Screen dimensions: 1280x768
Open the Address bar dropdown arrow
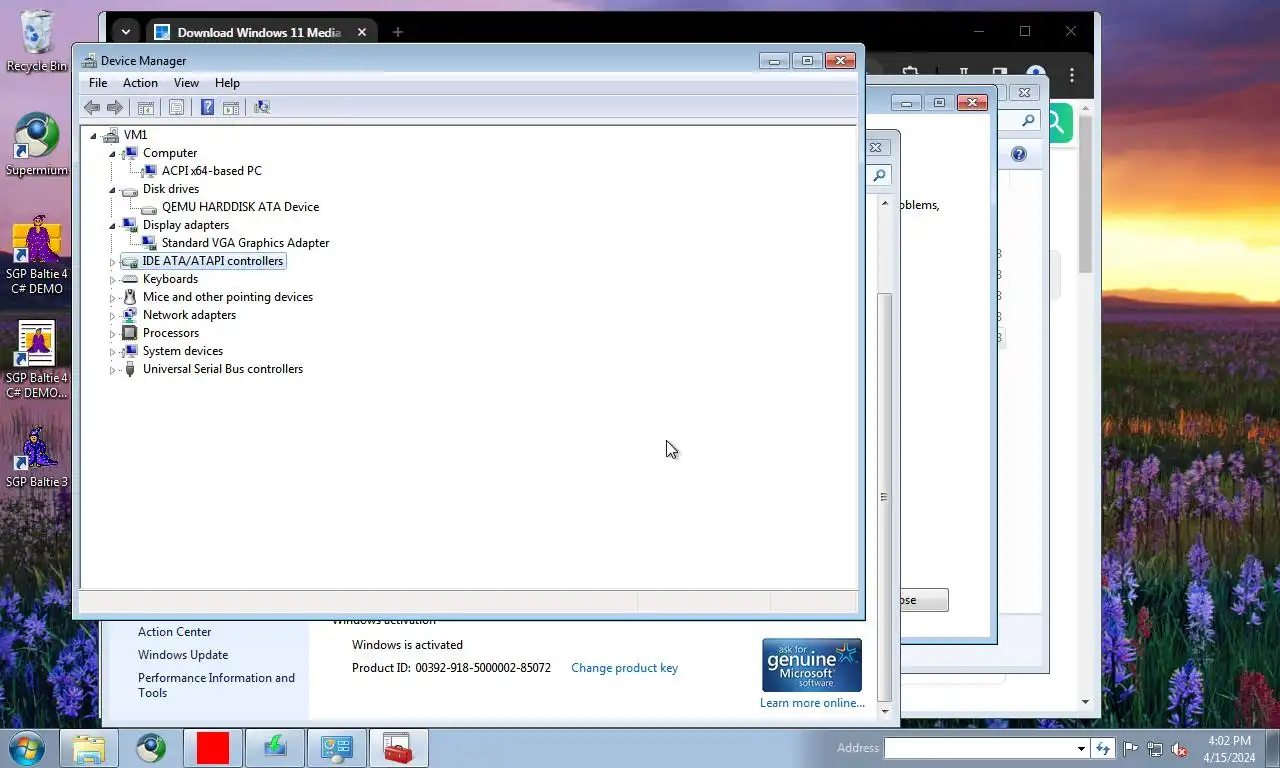1081,748
